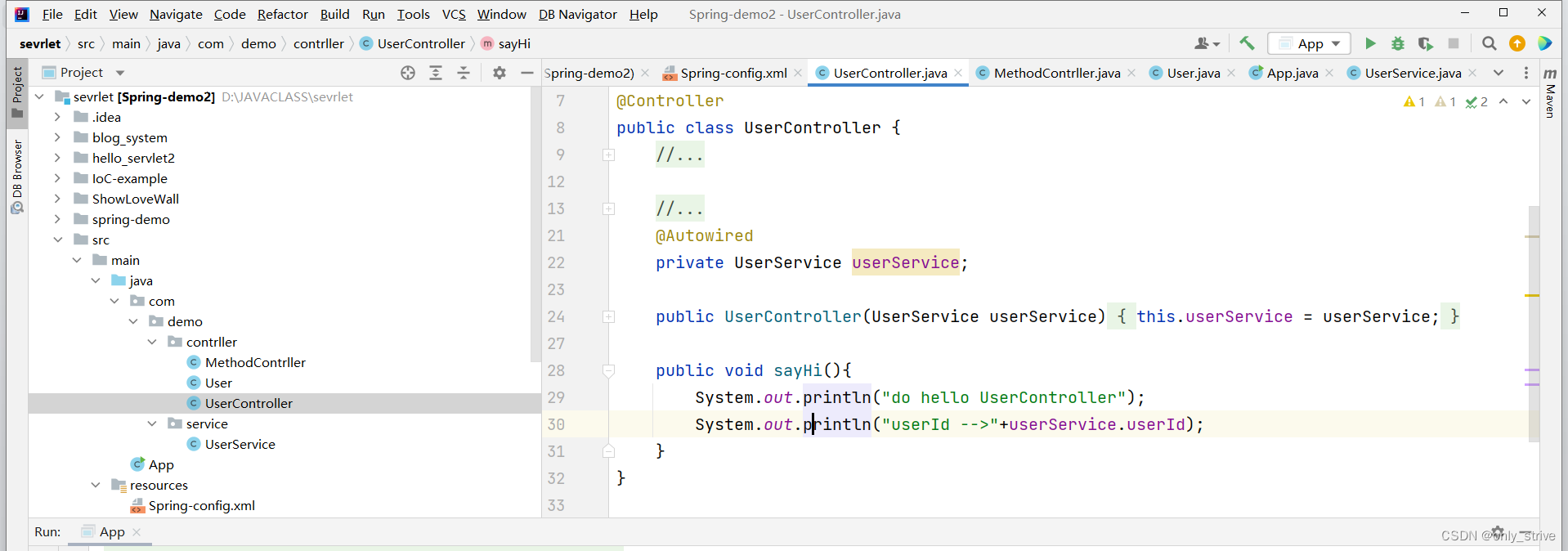
Task: Close the Spring-config.xml tab
Action: (798, 73)
